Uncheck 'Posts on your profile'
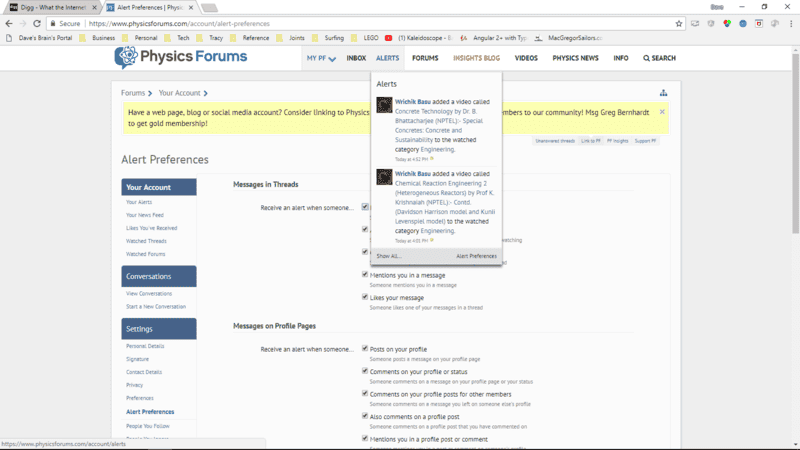Viewport: 800px width, 450px height. coord(365,348)
